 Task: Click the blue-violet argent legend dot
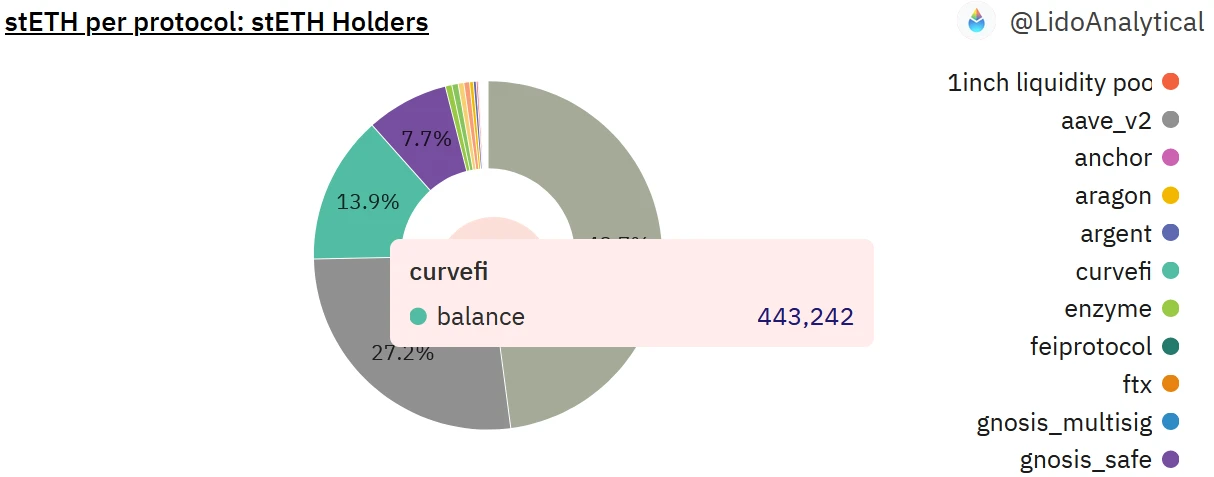[1171, 233]
